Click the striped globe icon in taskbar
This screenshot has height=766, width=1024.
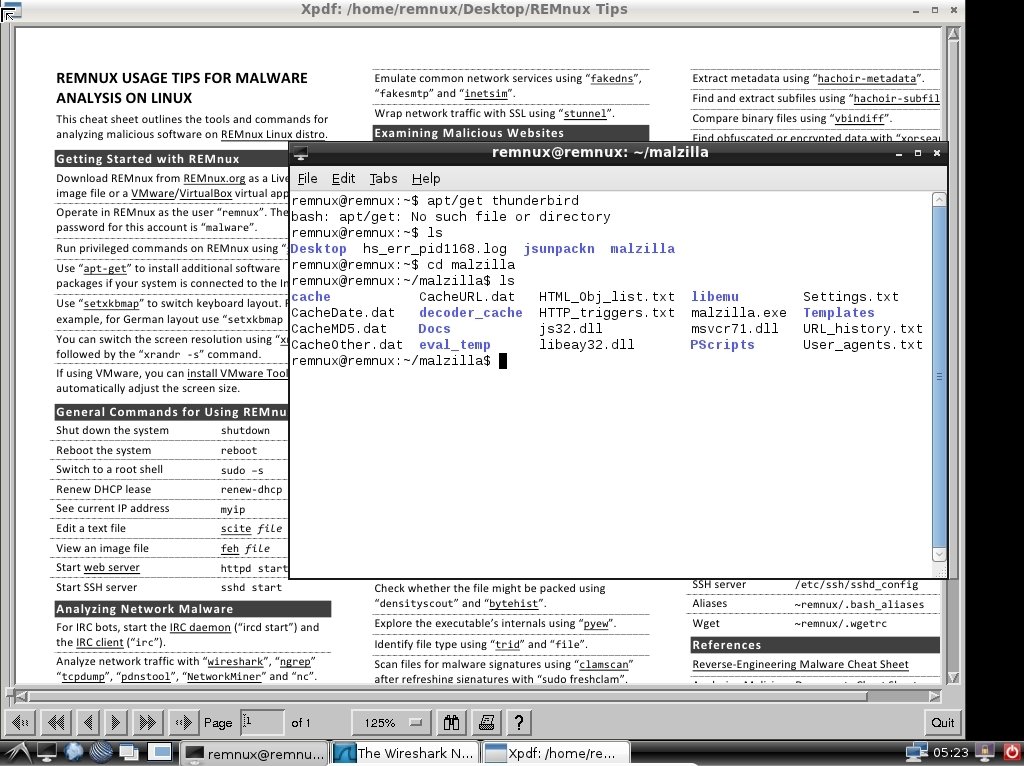tap(101, 753)
